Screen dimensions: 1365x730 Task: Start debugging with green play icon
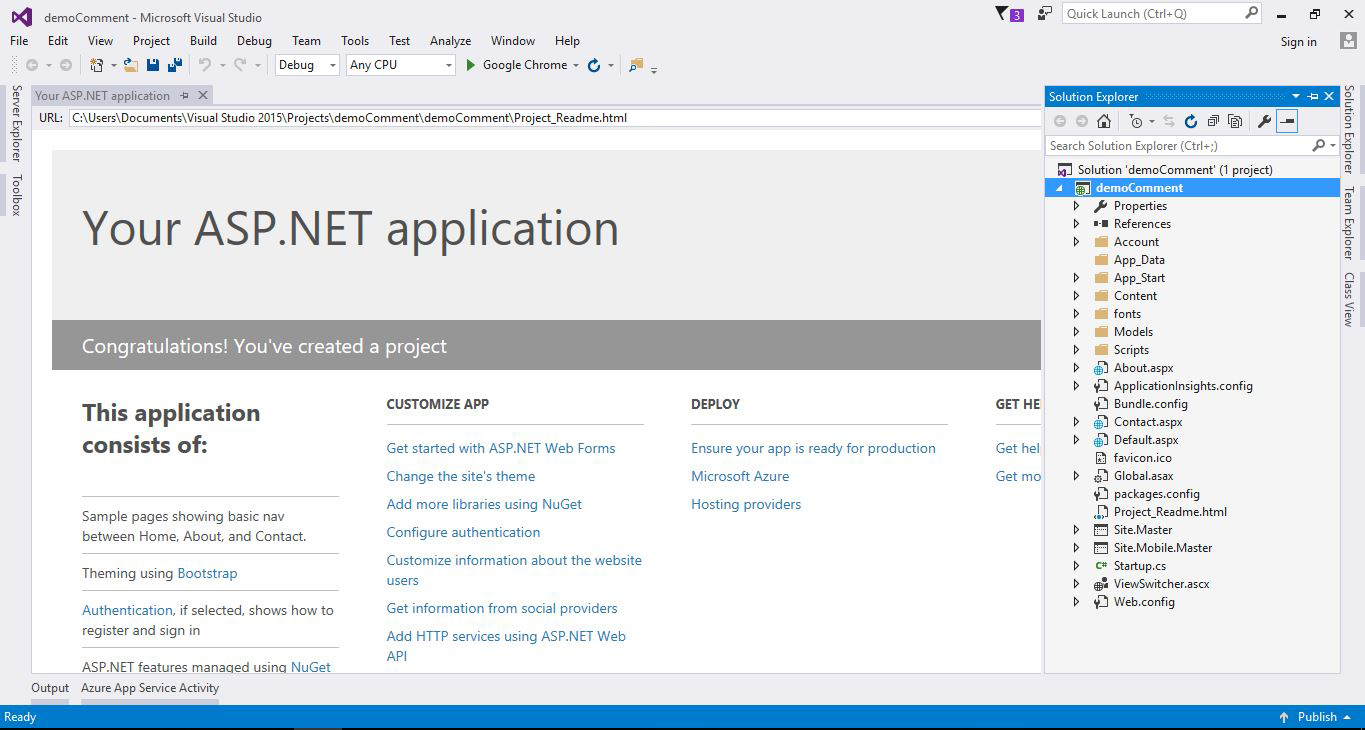pyautogui.click(x=470, y=65)
